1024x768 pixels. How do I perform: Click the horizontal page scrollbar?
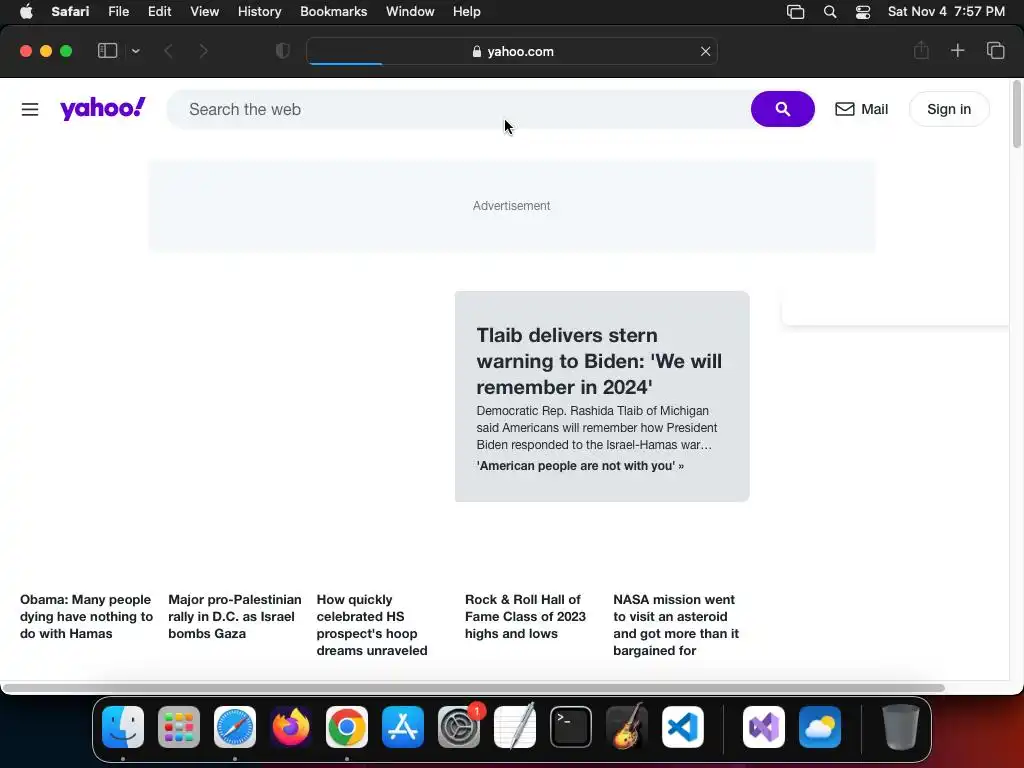[473, 688]
